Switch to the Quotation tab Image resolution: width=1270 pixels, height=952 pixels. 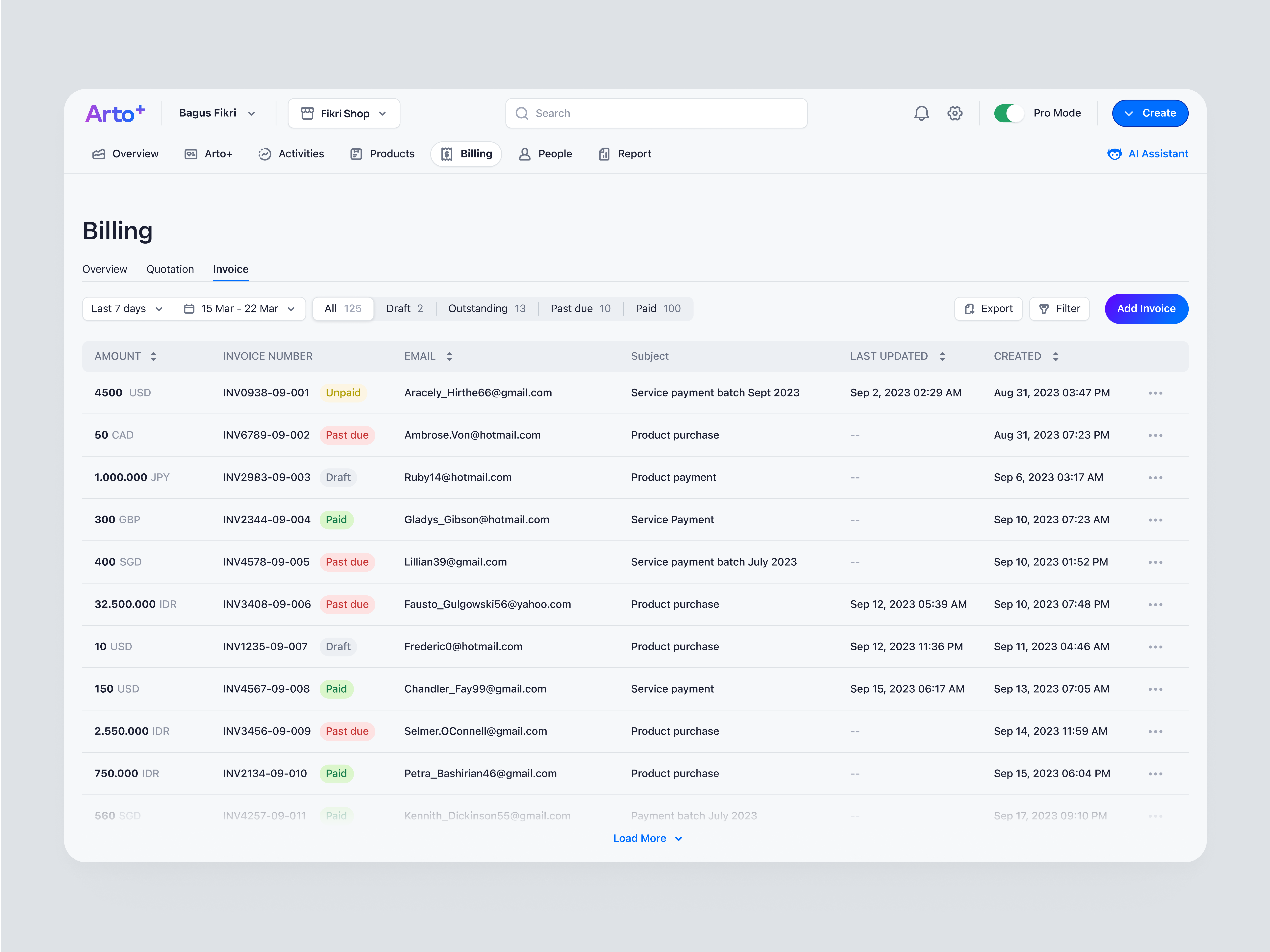click(170, 269)
